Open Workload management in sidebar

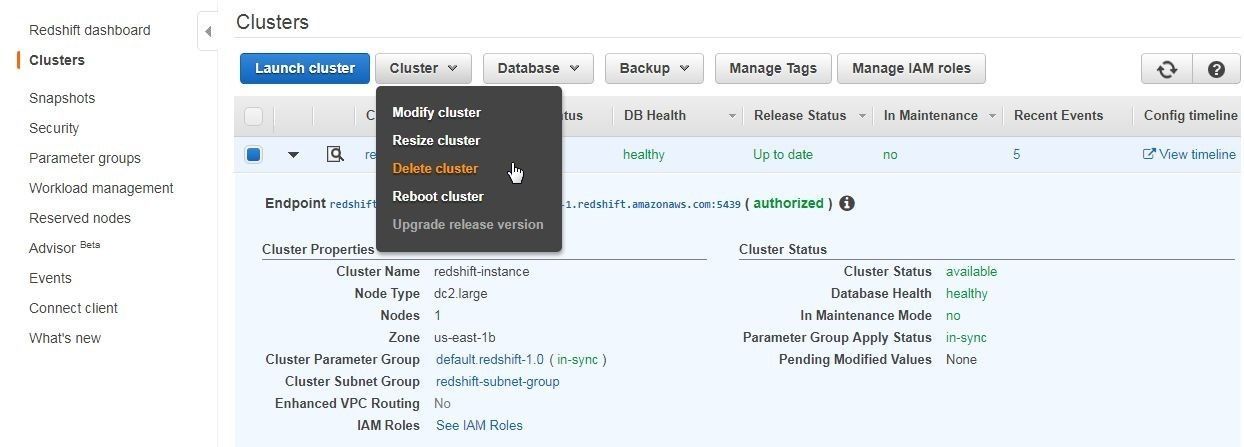(101, 188)
